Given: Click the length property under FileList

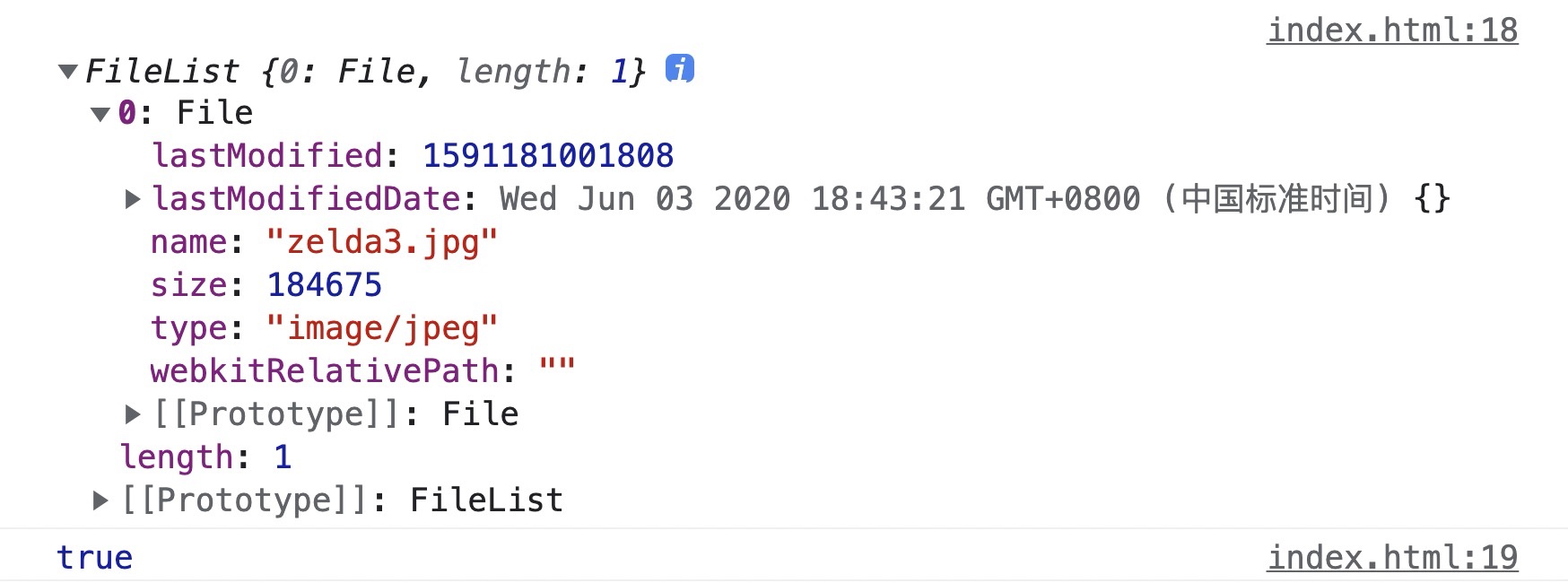Looking at the screenshot, I should pyautogui.click(x=206, y=457).
